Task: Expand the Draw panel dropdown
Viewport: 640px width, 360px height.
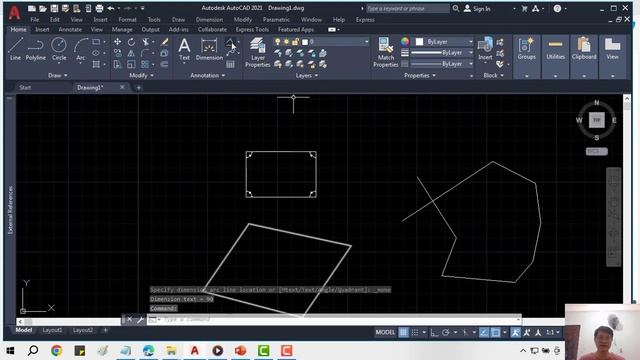Action: pyautogui.click(x=58, y=76)
